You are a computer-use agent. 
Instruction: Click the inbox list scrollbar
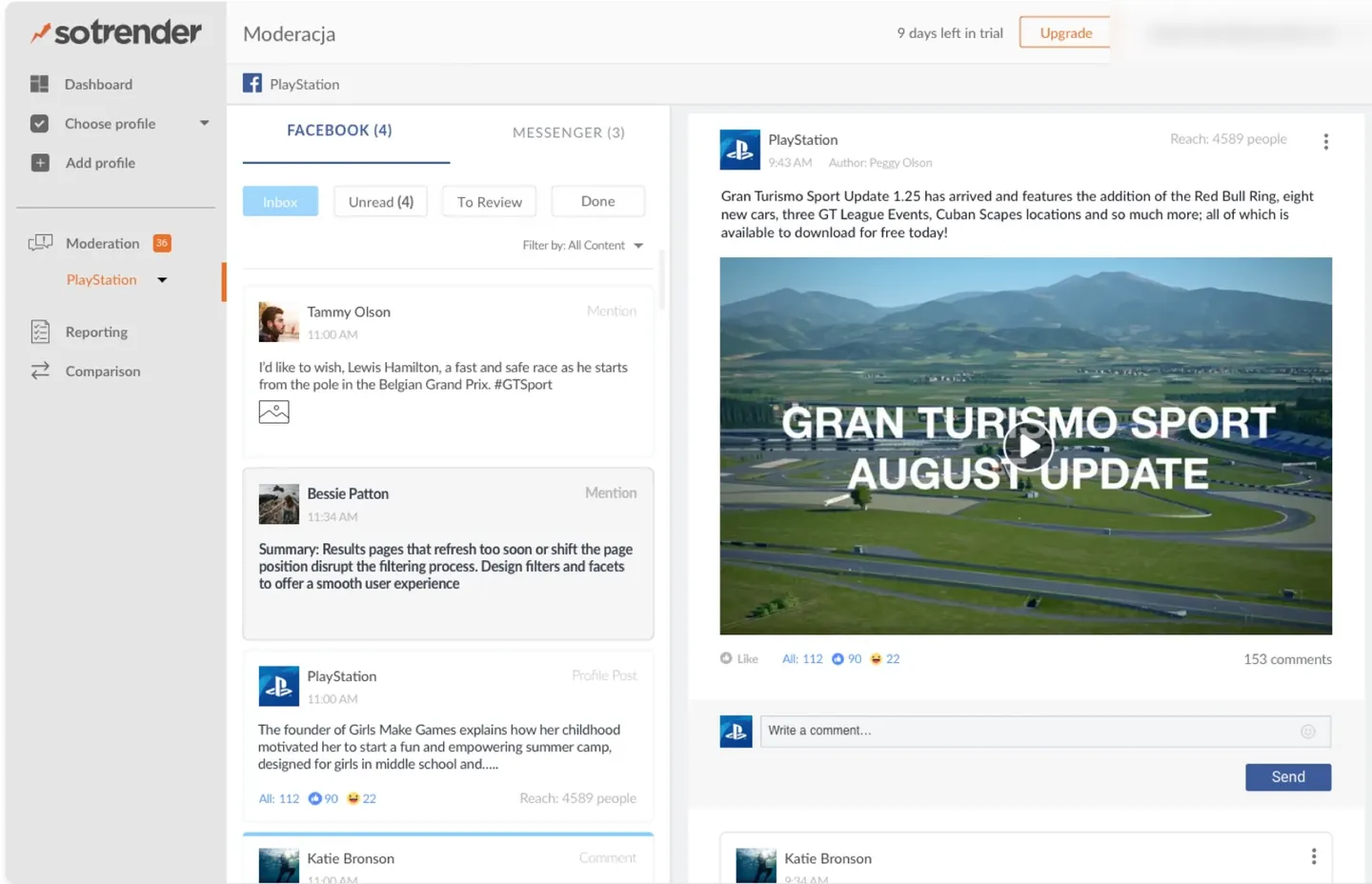click(662, 280)
